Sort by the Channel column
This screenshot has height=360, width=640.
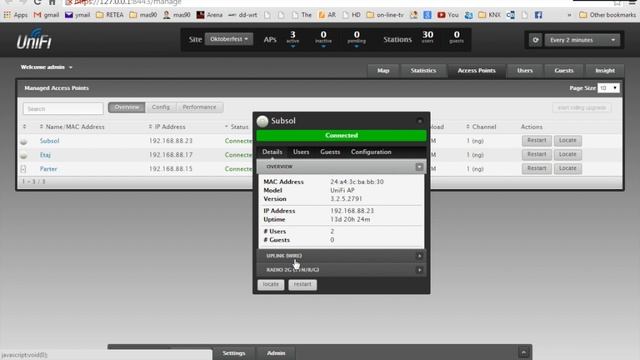tap(481, 127)
